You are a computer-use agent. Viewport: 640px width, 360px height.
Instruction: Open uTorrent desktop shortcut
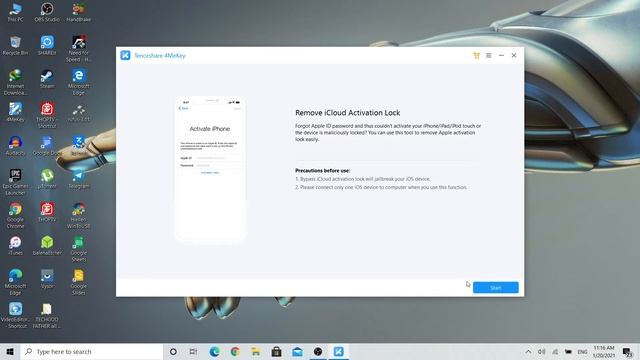pyautogui.click(x=47, y=179)
